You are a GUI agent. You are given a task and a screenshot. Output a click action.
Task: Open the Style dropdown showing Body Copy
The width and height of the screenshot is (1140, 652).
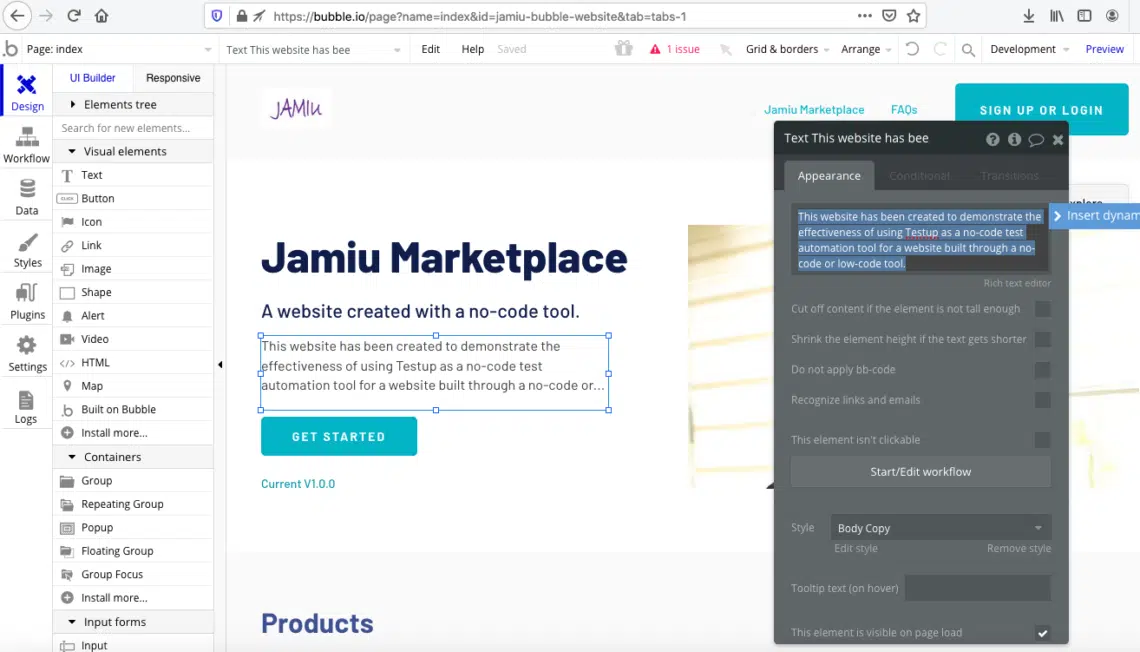click(940, 528)
